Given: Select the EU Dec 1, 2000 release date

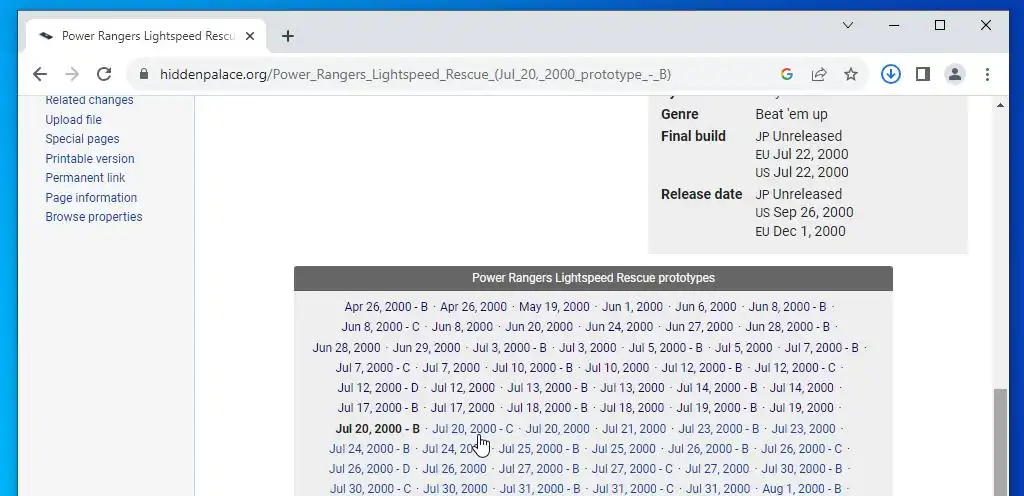Looking at the screenshot, I should pyautogui.click(x=800, y=232).
